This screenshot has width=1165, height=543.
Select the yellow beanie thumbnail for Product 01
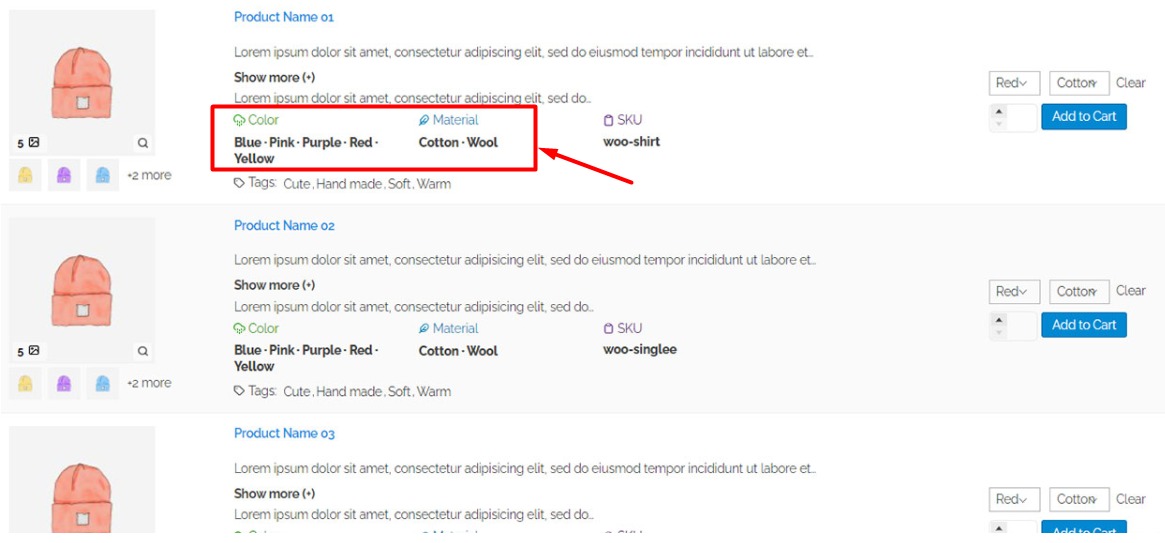(26, 176)
